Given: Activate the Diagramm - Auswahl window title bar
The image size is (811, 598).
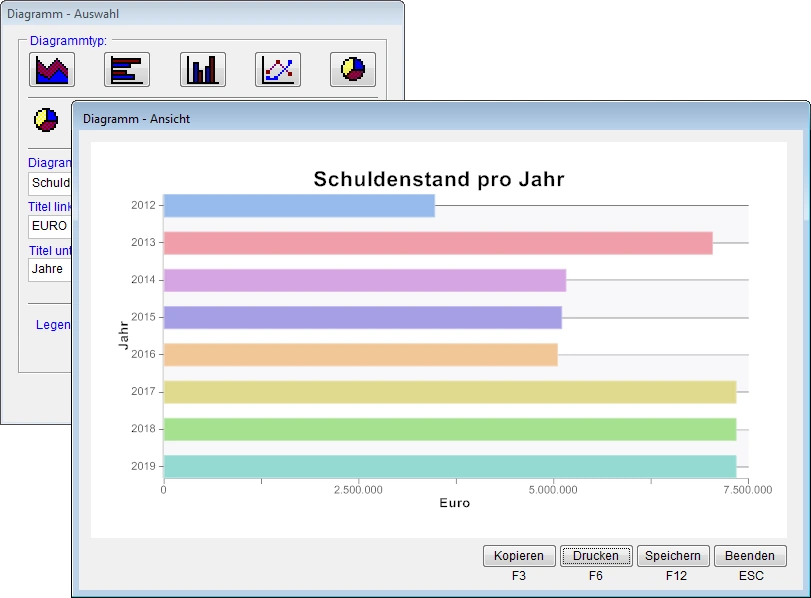Looking at the screenshot, I should (200, 14).
